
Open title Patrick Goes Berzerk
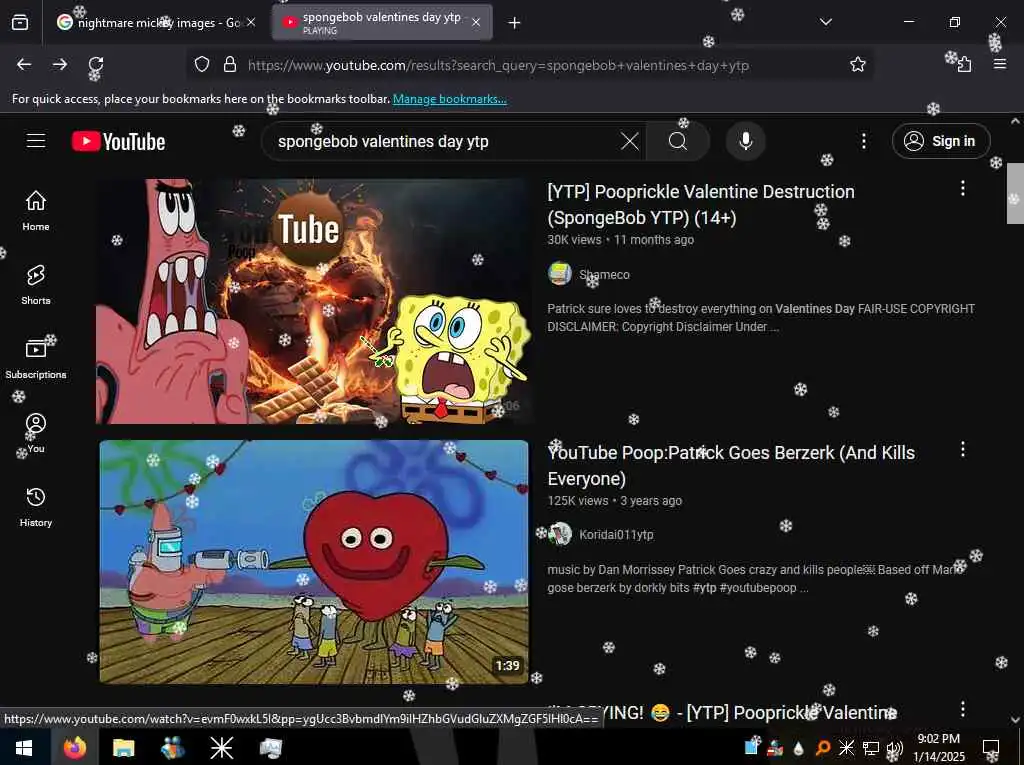731,466
